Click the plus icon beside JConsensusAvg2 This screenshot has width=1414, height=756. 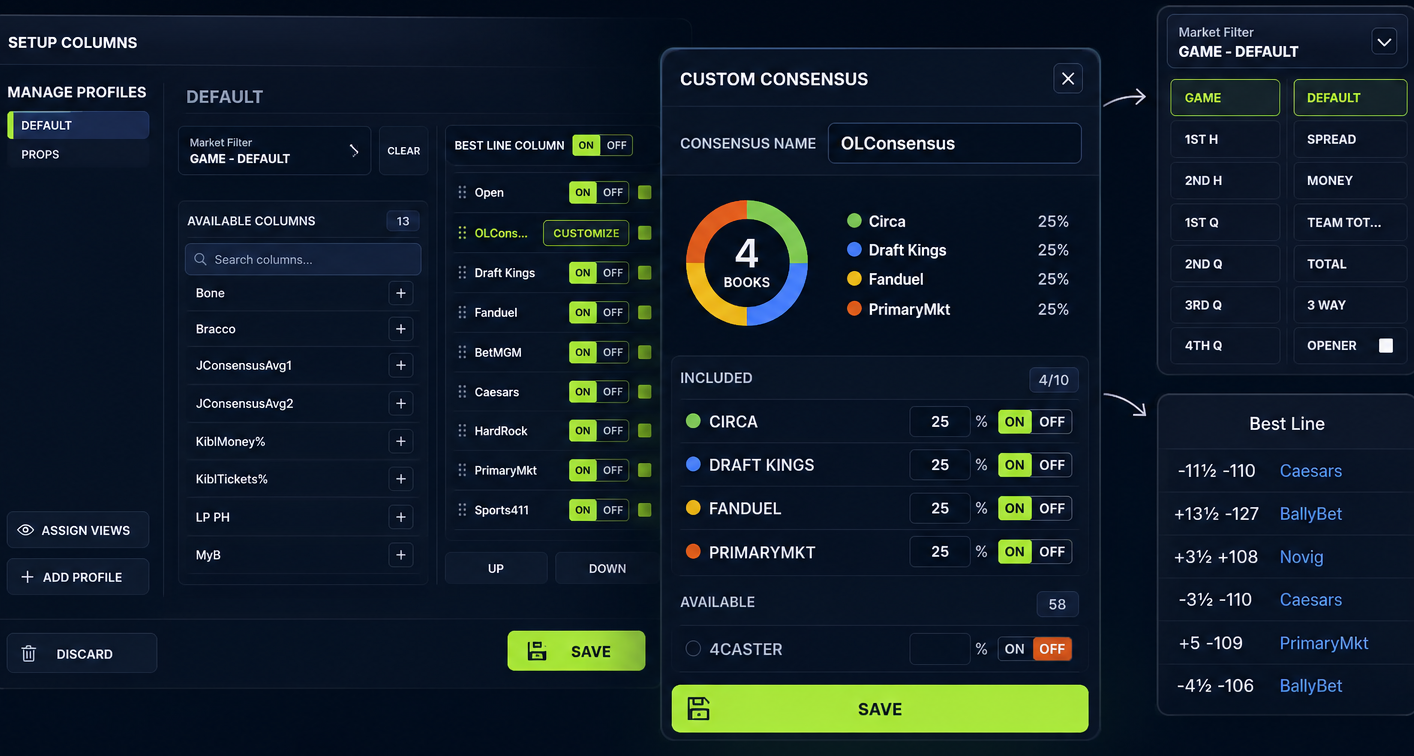click(x=401, y=404)
